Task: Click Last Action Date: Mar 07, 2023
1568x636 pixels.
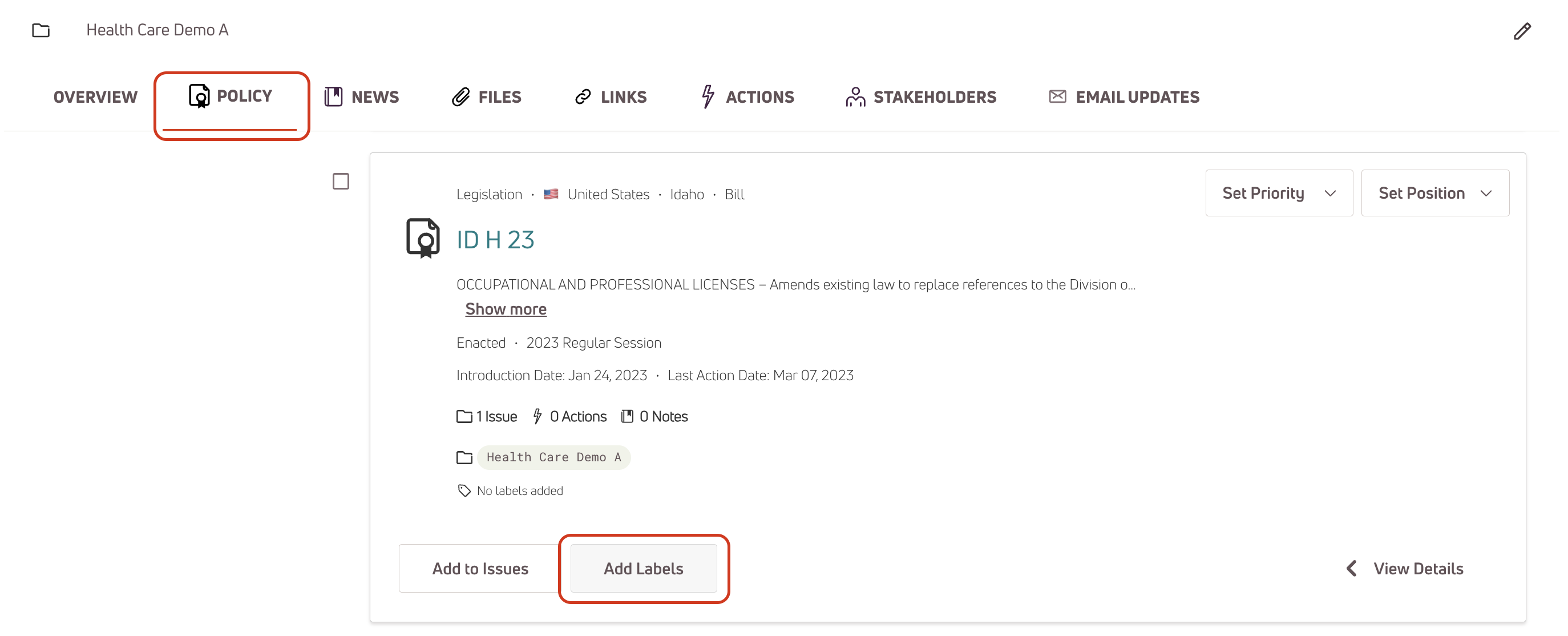Action: click(760, 375)
